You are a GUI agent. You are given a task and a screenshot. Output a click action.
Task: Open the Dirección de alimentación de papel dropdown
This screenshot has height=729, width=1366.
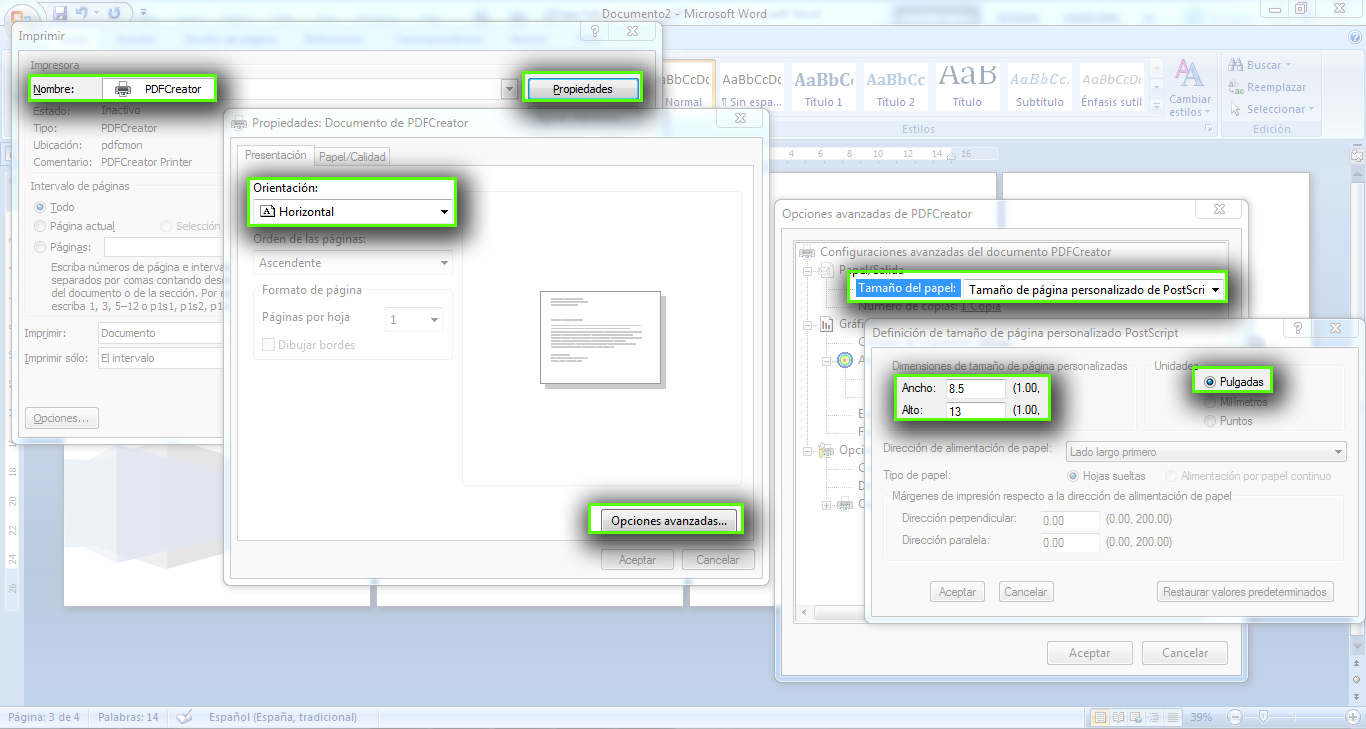pyautogui.click(x=1206, y=452)
